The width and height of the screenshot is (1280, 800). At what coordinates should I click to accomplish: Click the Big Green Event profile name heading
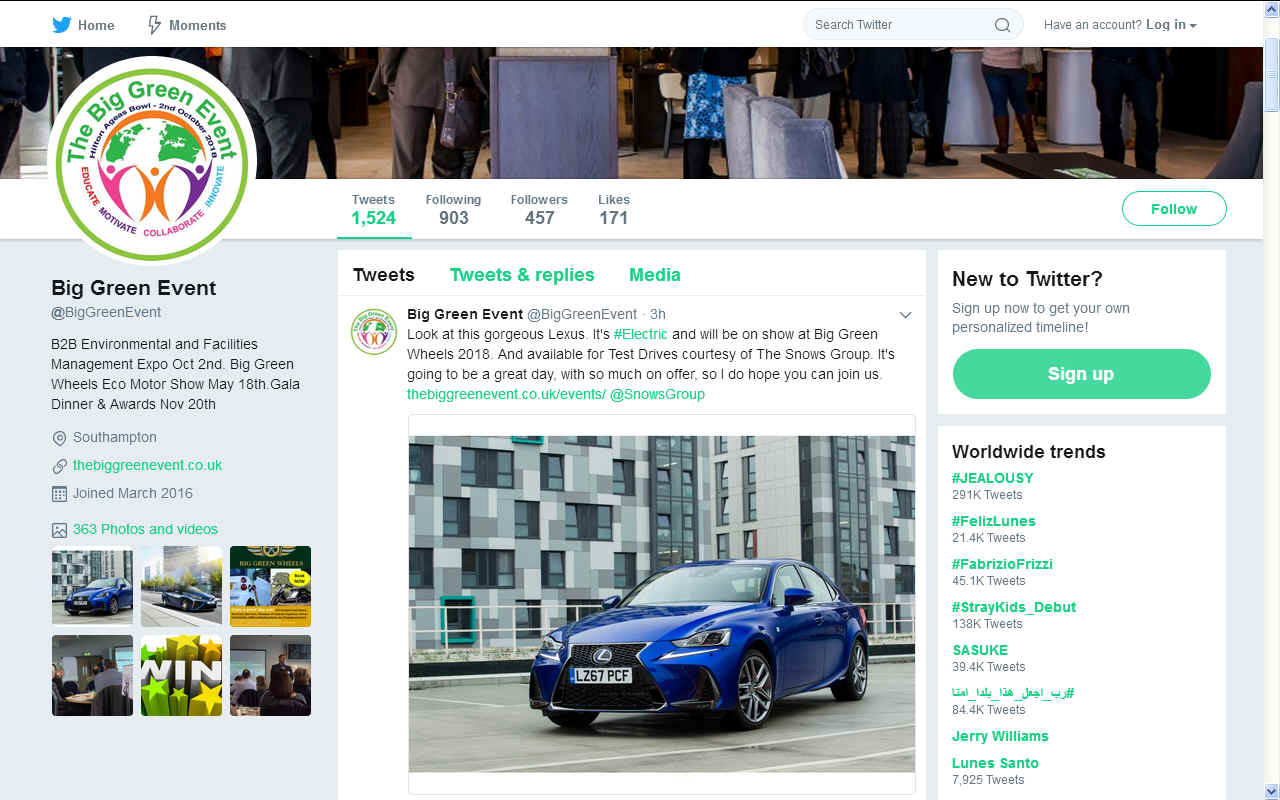(134, 288)
